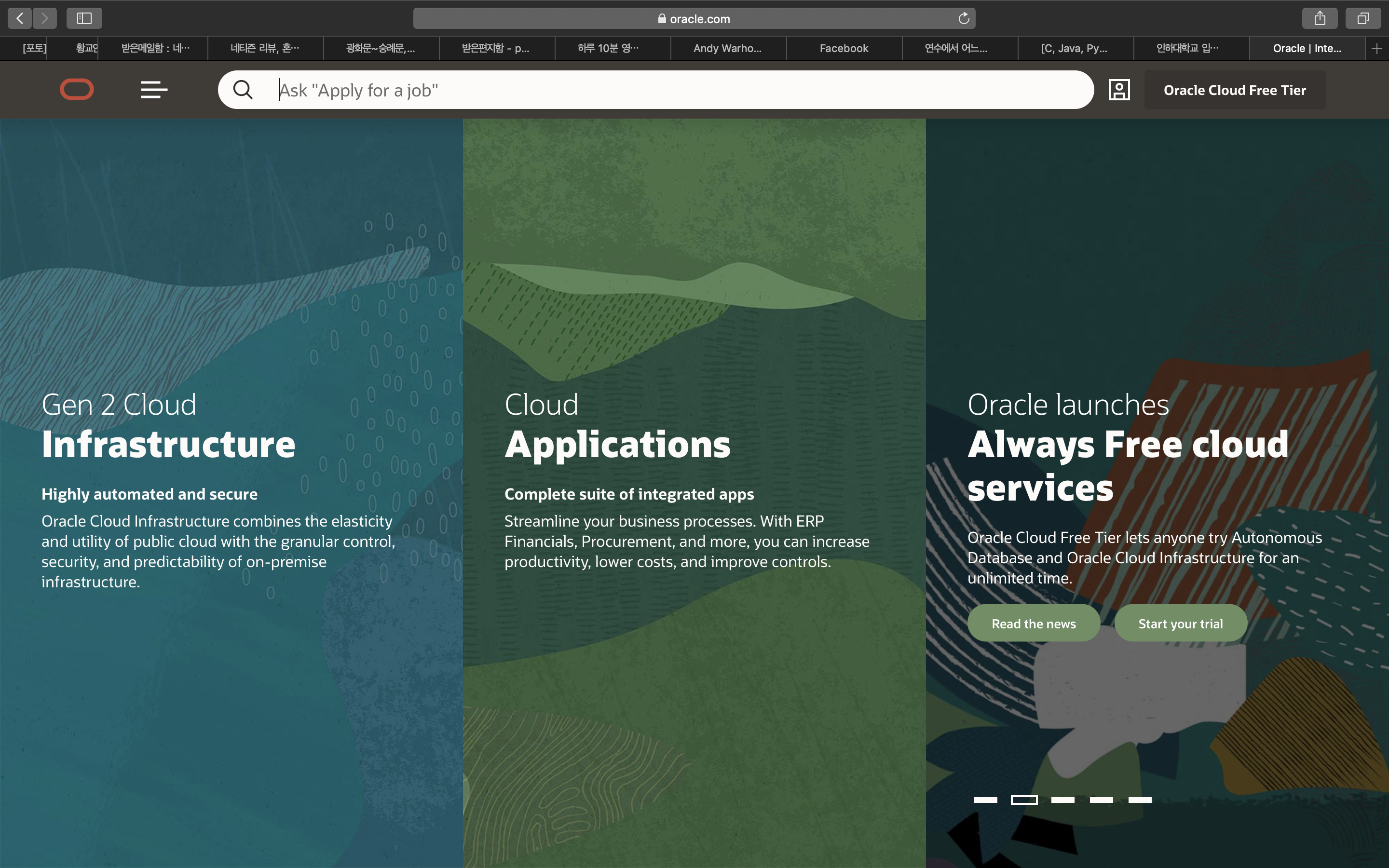The image size is (1389, 868).
Task: Open the hamburger navigation menu
Action: pos(154,90)
